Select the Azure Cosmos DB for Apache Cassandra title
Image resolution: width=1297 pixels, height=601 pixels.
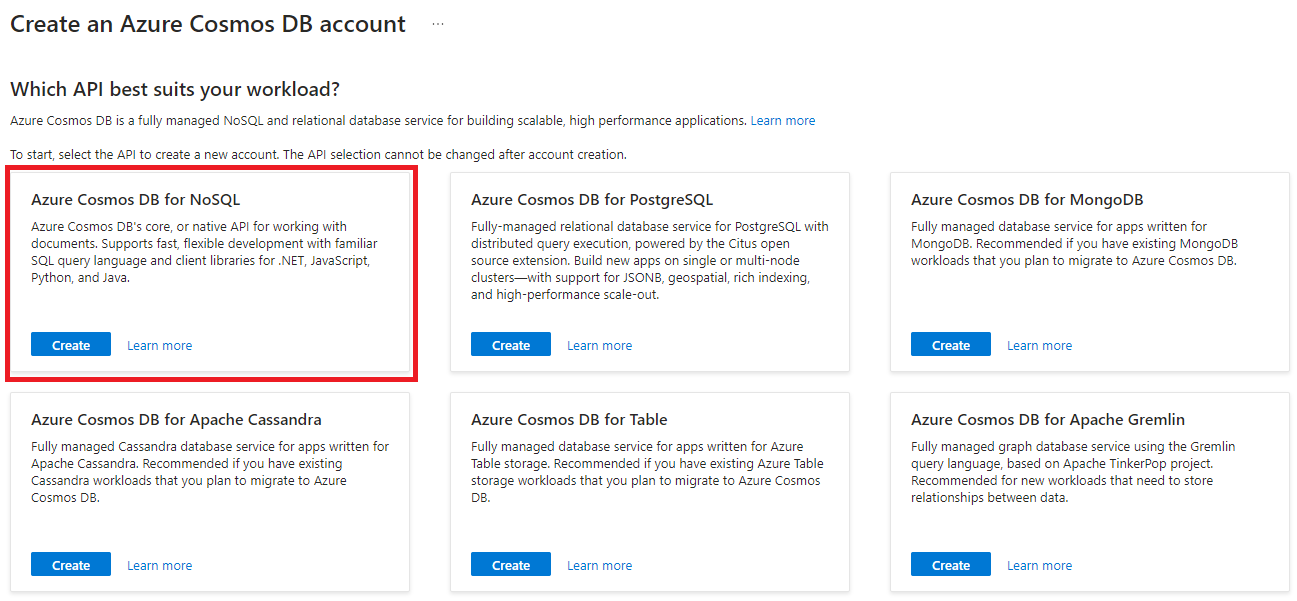point(176,419)
